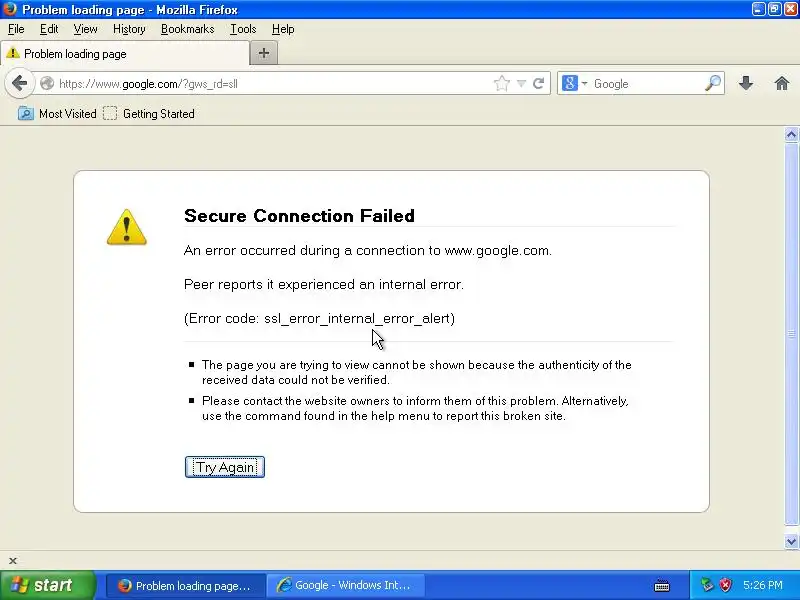Click the vertical scrollbar thumb
This screenshot has height=600, width=800.
point(791,334)
